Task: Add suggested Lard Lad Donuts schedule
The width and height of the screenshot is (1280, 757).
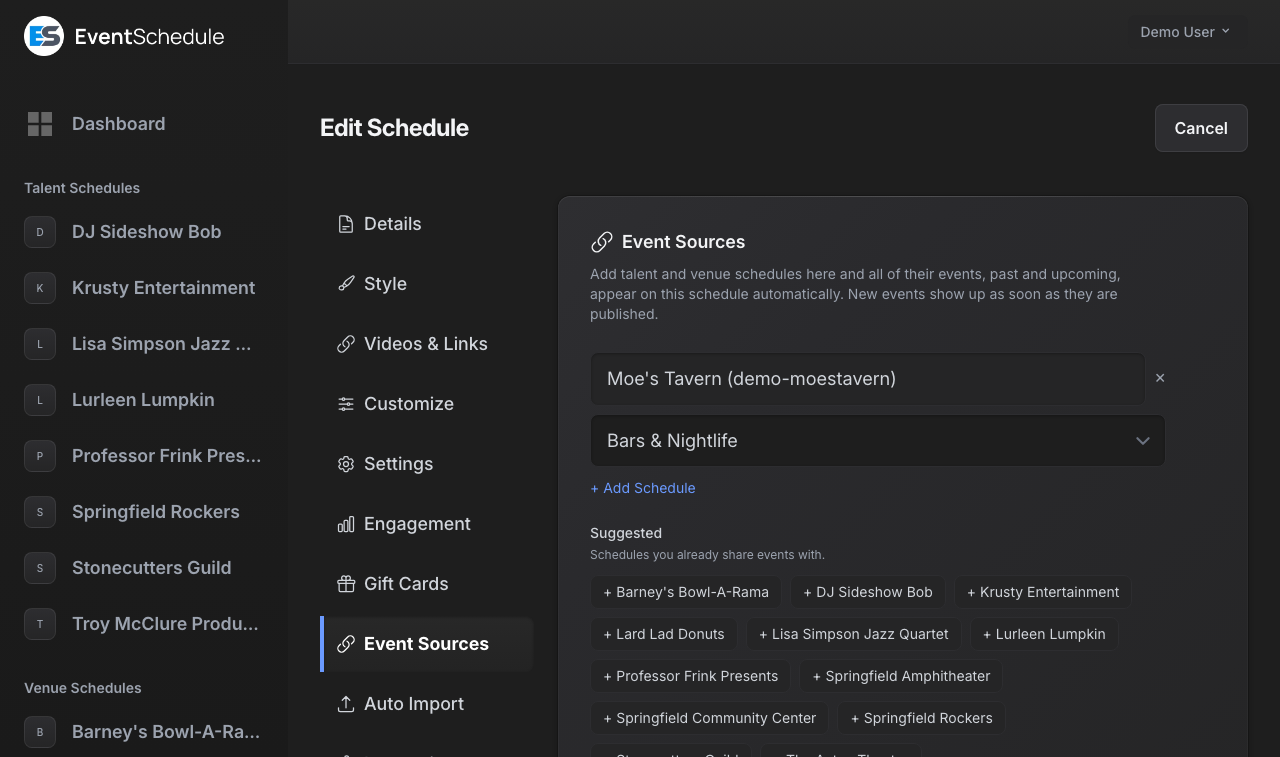Action: (x=664, y=634)
